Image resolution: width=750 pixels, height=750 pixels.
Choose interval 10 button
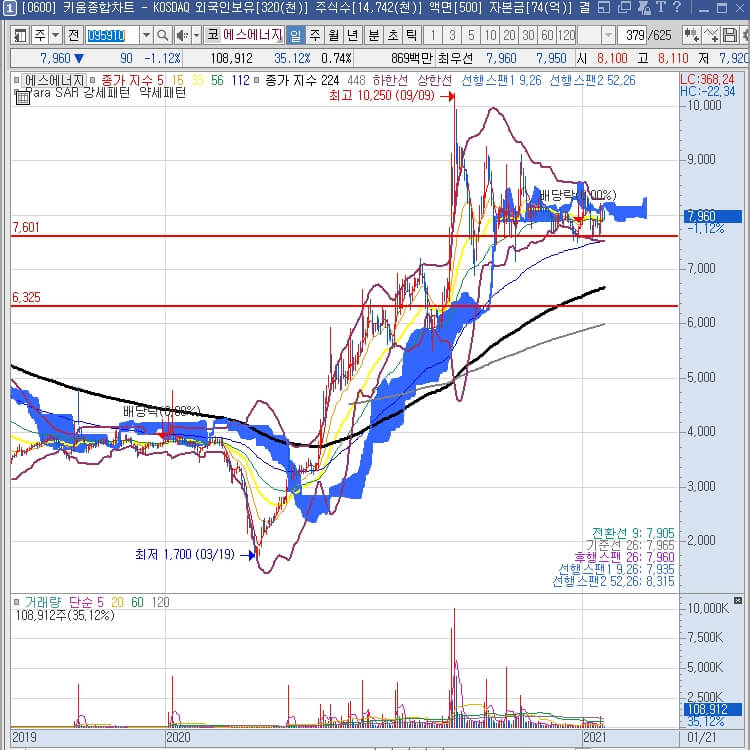pyautogui.click(x=490, y=35)
